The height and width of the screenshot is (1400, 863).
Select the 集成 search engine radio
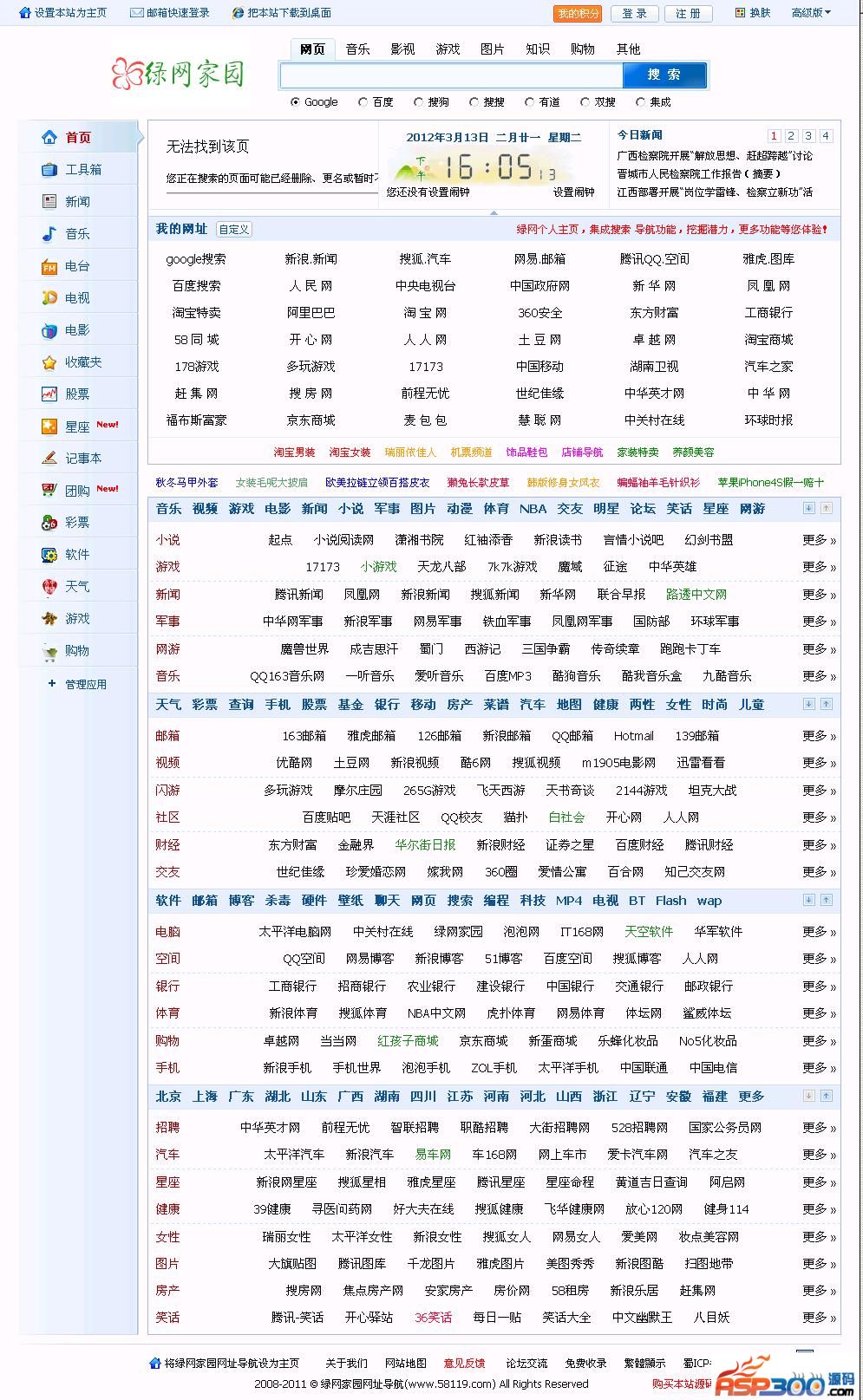(x=641, y=101)
